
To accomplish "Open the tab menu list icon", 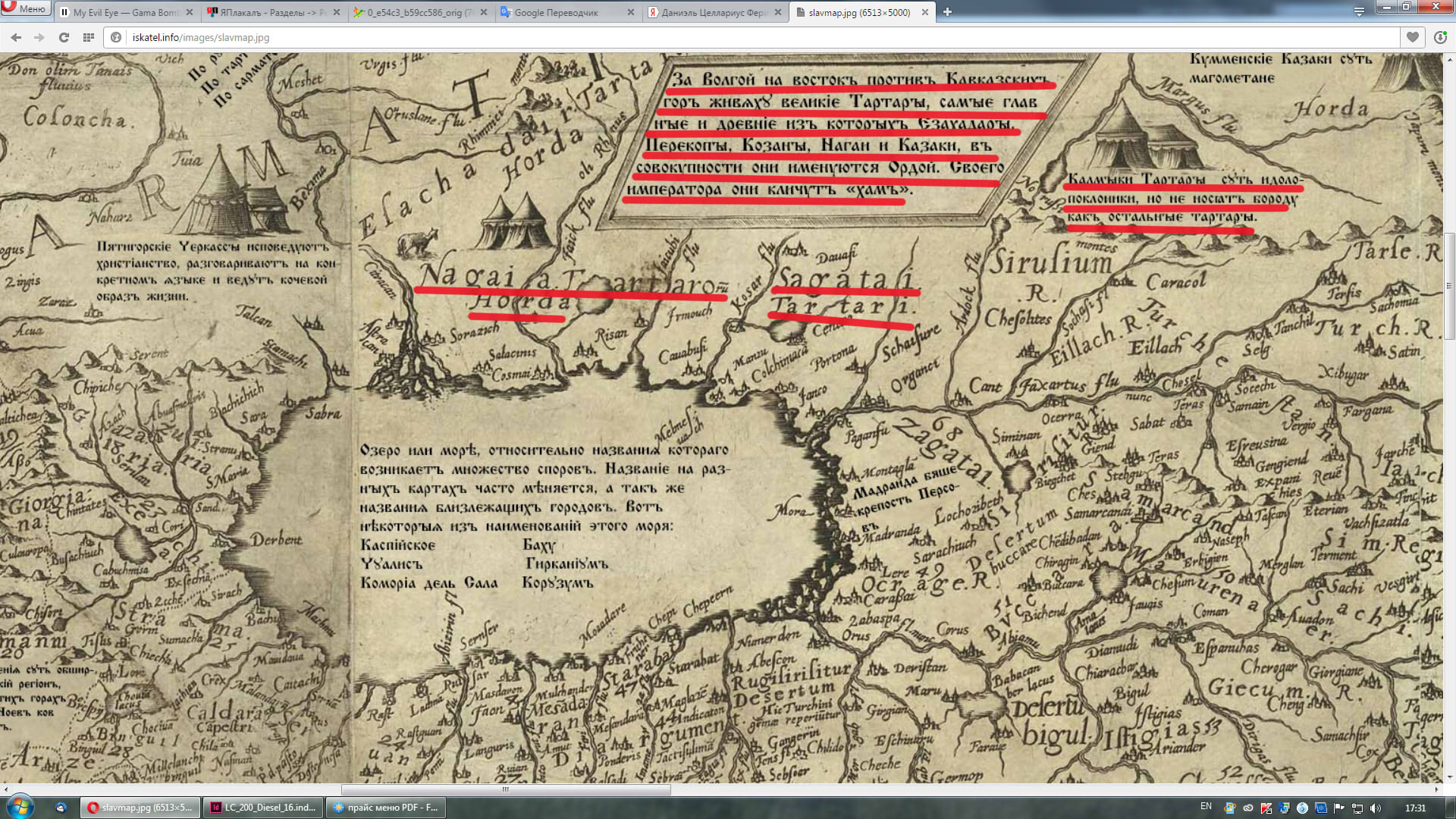I will tap(1359, 12).
